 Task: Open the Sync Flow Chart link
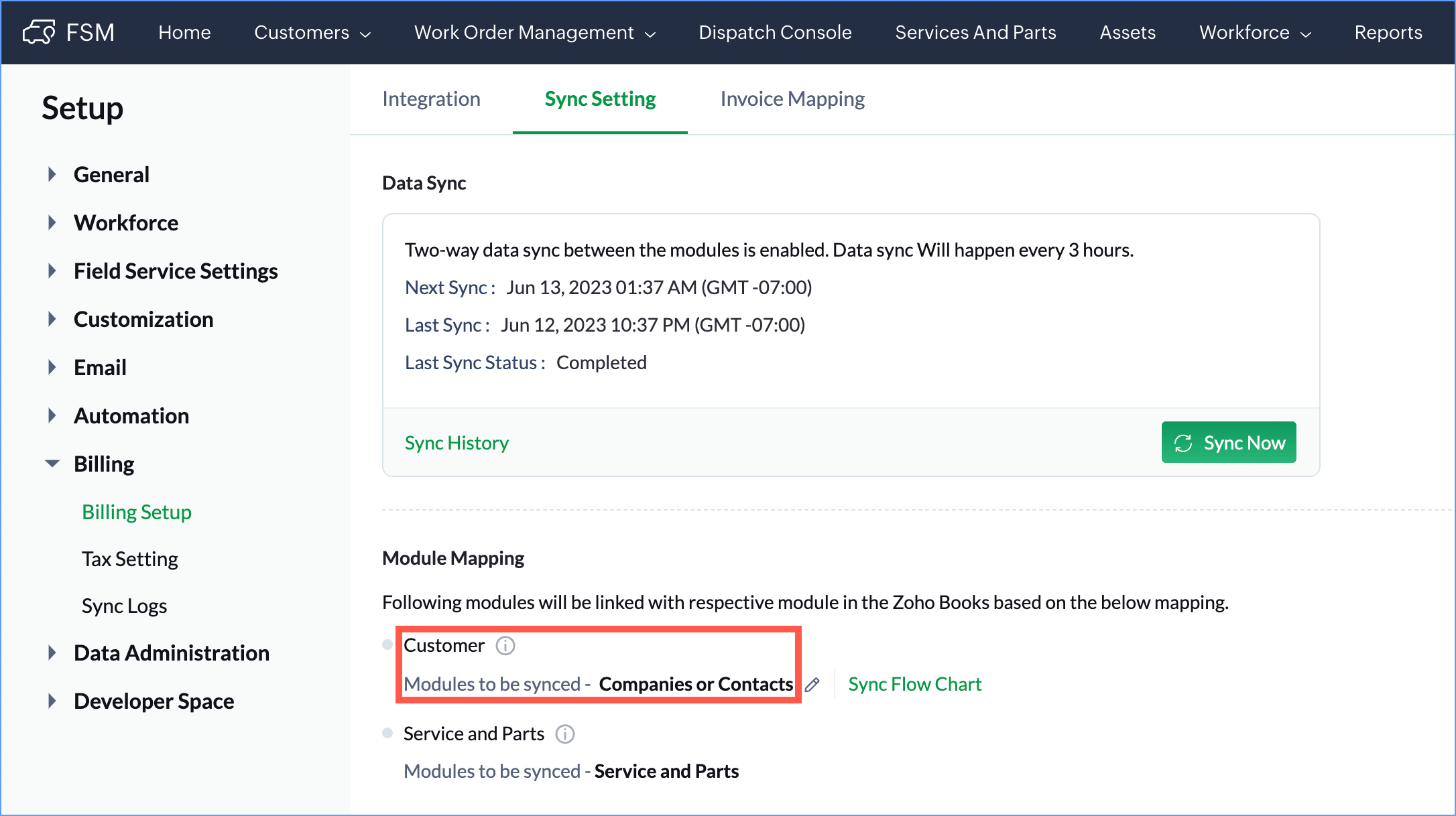coord(914,684)
